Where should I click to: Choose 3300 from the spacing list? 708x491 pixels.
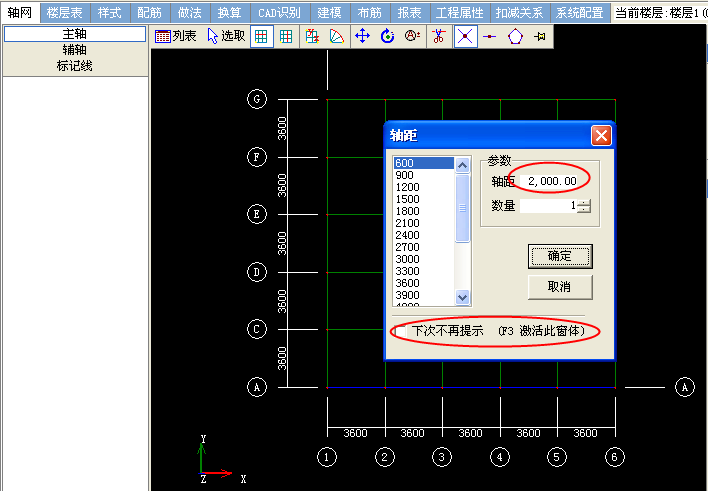(x=424, y=271)
